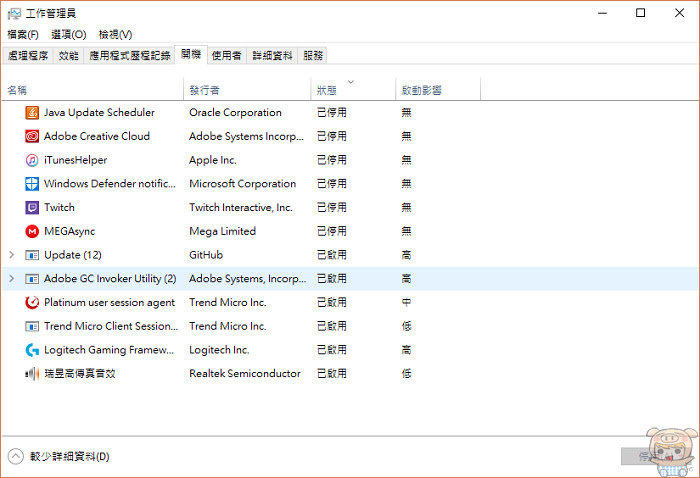
Task: Click publisher Adobe Systems Incorp... in Creative Cloud row
Action: (246, 136)
